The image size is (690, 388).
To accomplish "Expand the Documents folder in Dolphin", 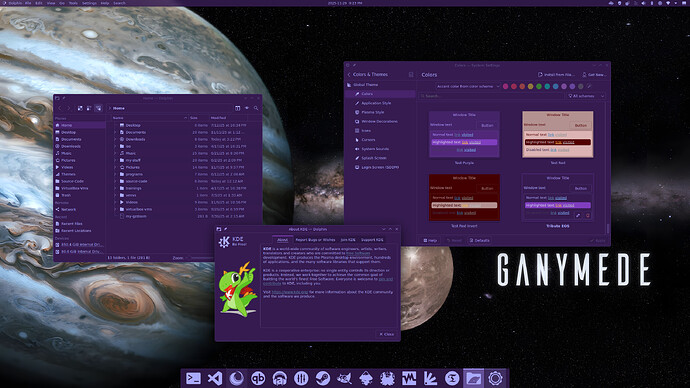I will click(x=115, y=132).
